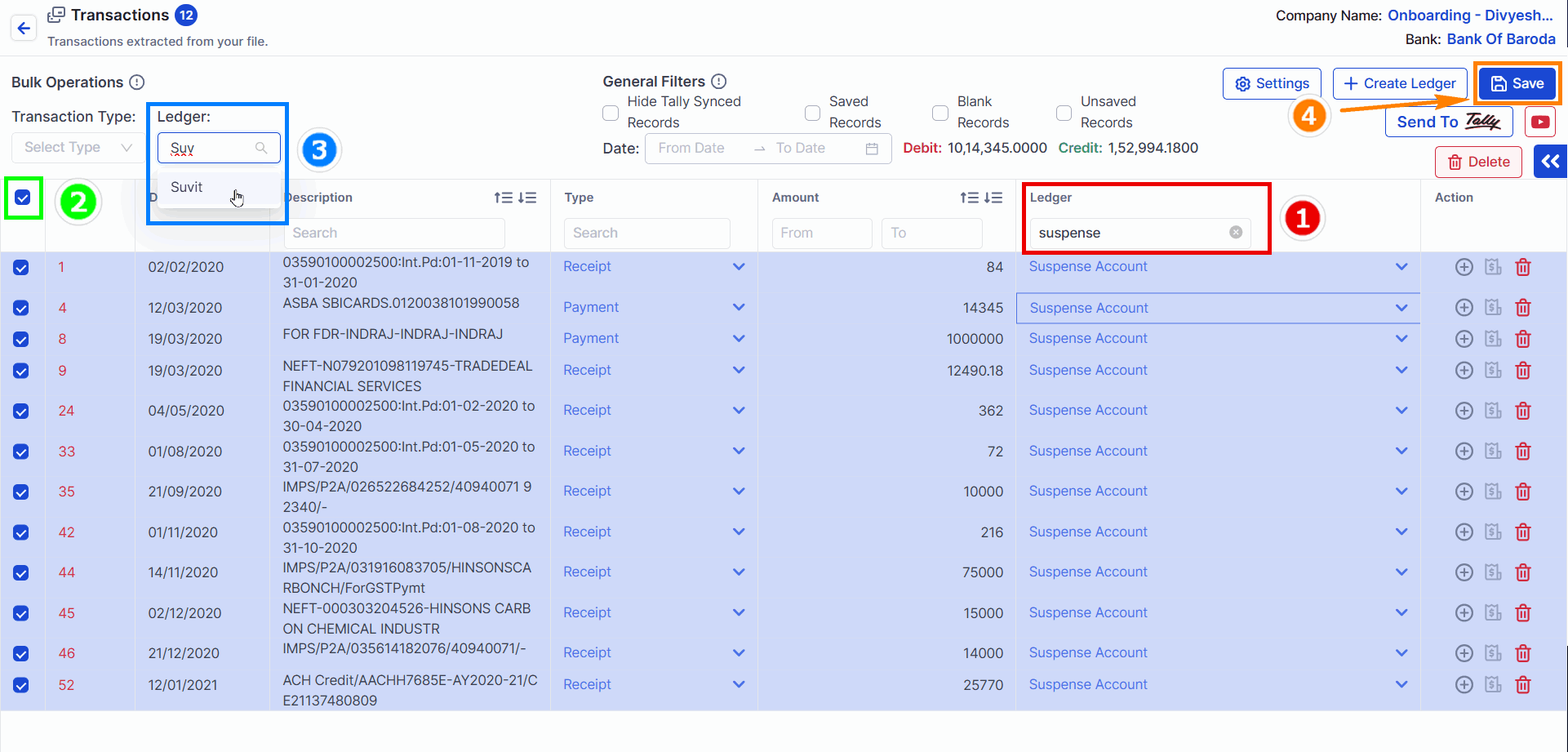
Task: Add split entry for row 35
Action: pos(1464,492)
